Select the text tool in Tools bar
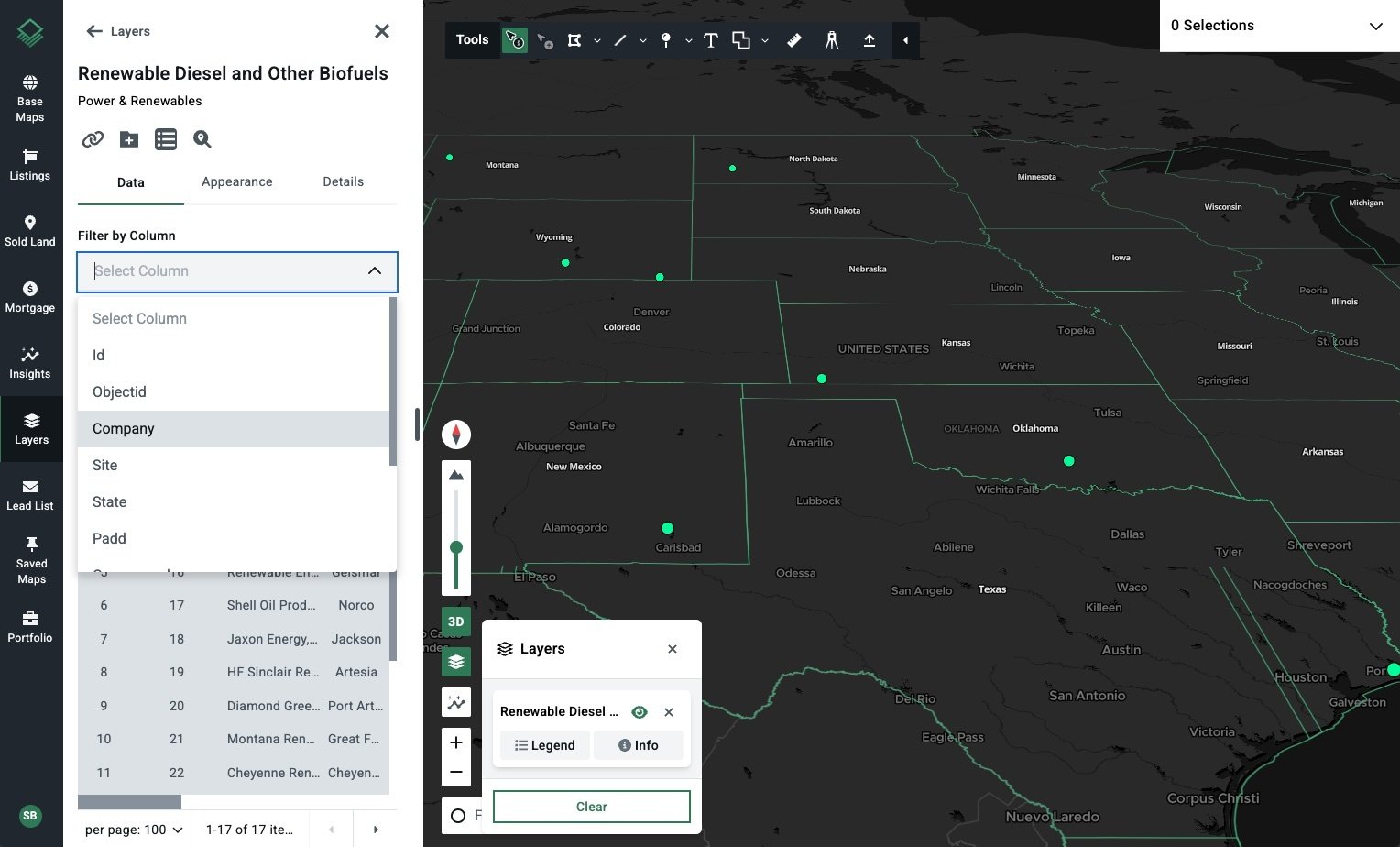The height and width of the screenshot is (847, 1400). [710, 40]
